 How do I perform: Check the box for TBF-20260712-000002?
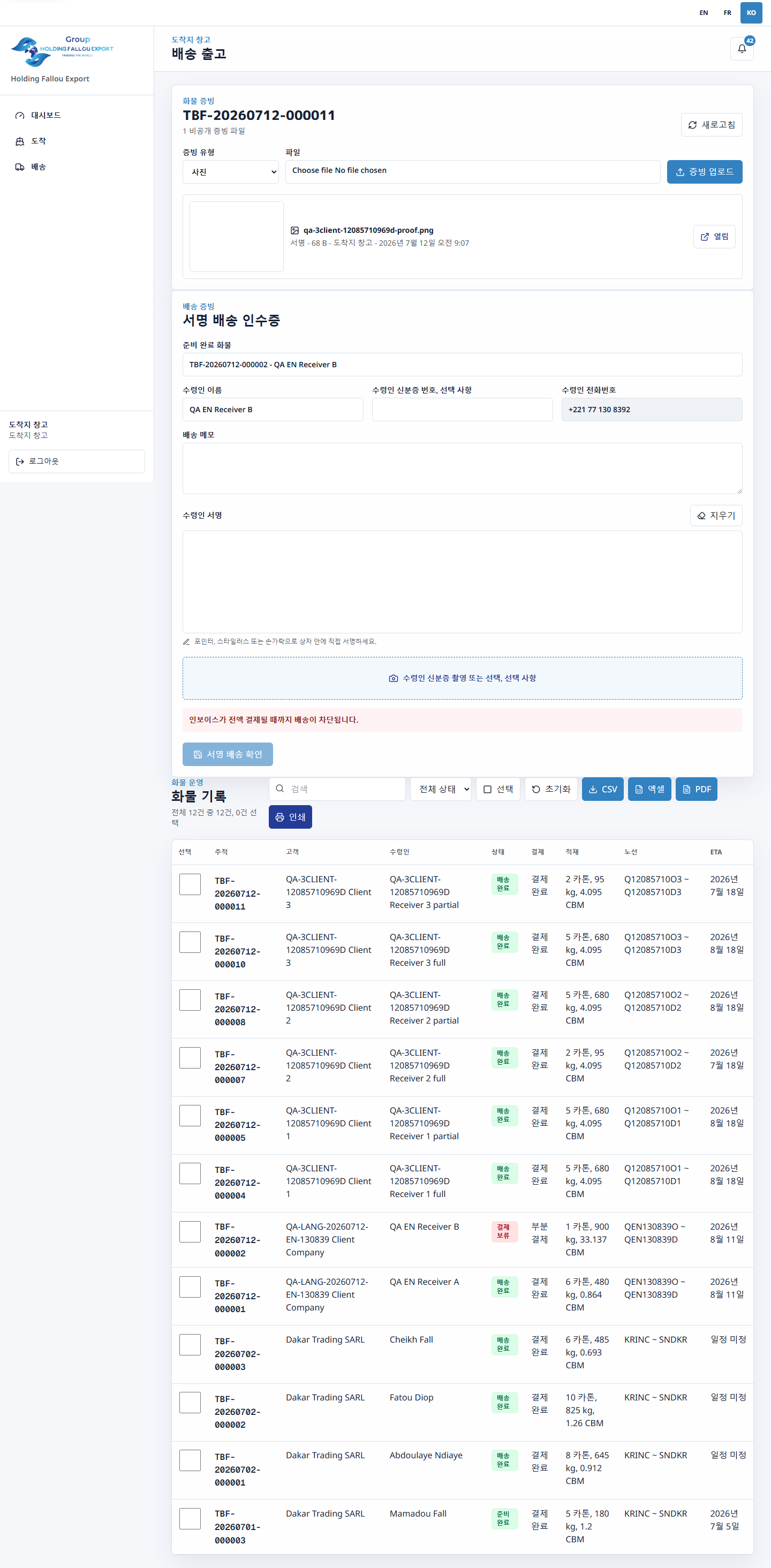(190, 1232)
